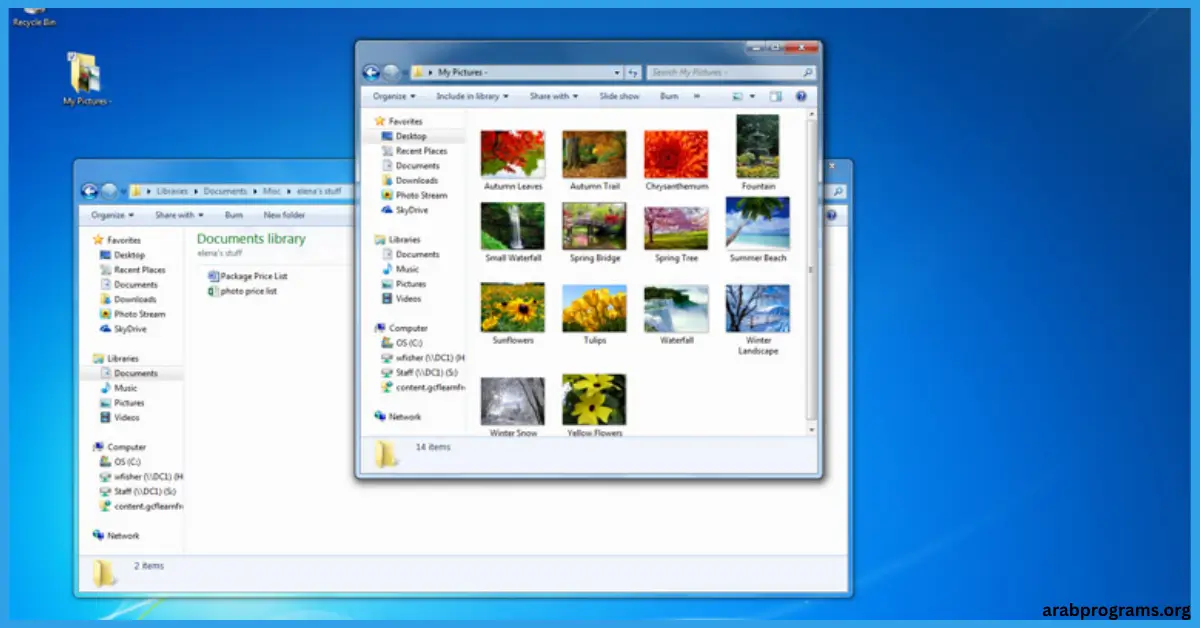Go back in the Documents library window

pos(89,191)
